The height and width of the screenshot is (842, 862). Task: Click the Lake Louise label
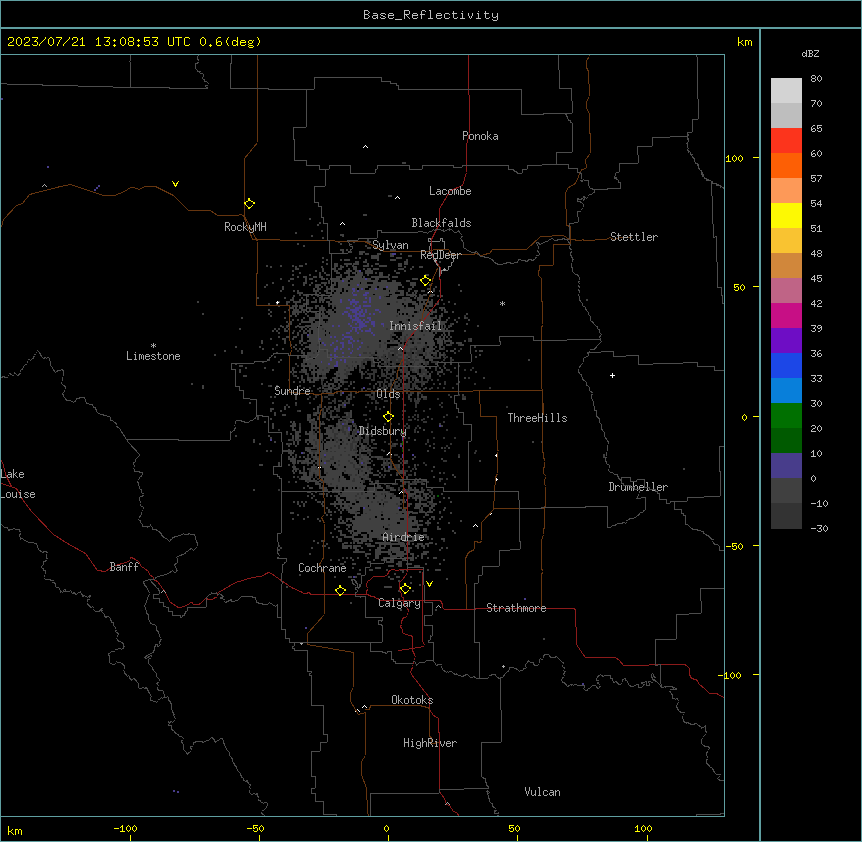pos(16,484)
